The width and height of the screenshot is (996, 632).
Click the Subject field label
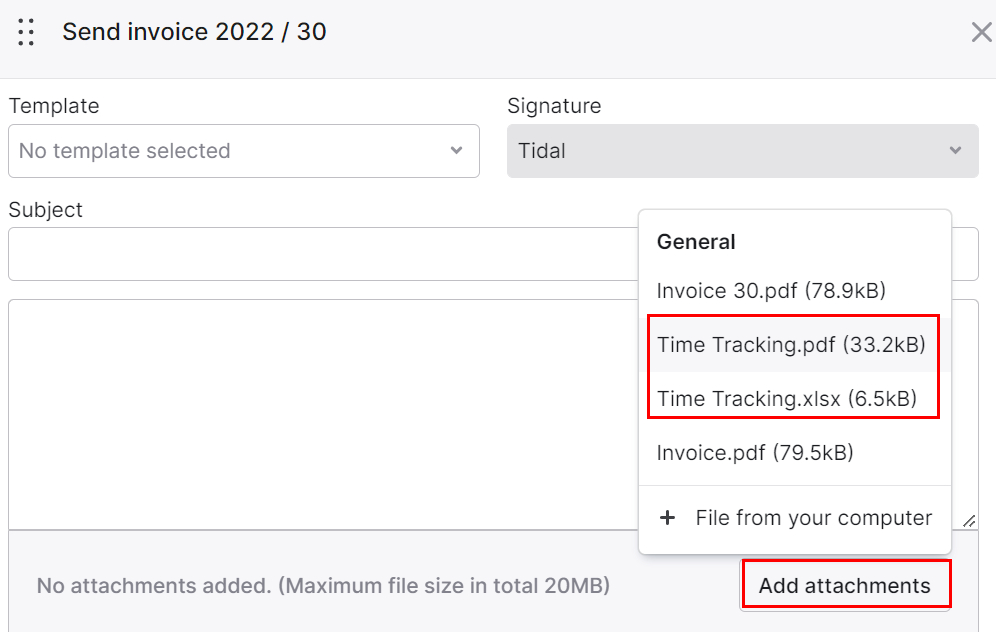(46, 210)
